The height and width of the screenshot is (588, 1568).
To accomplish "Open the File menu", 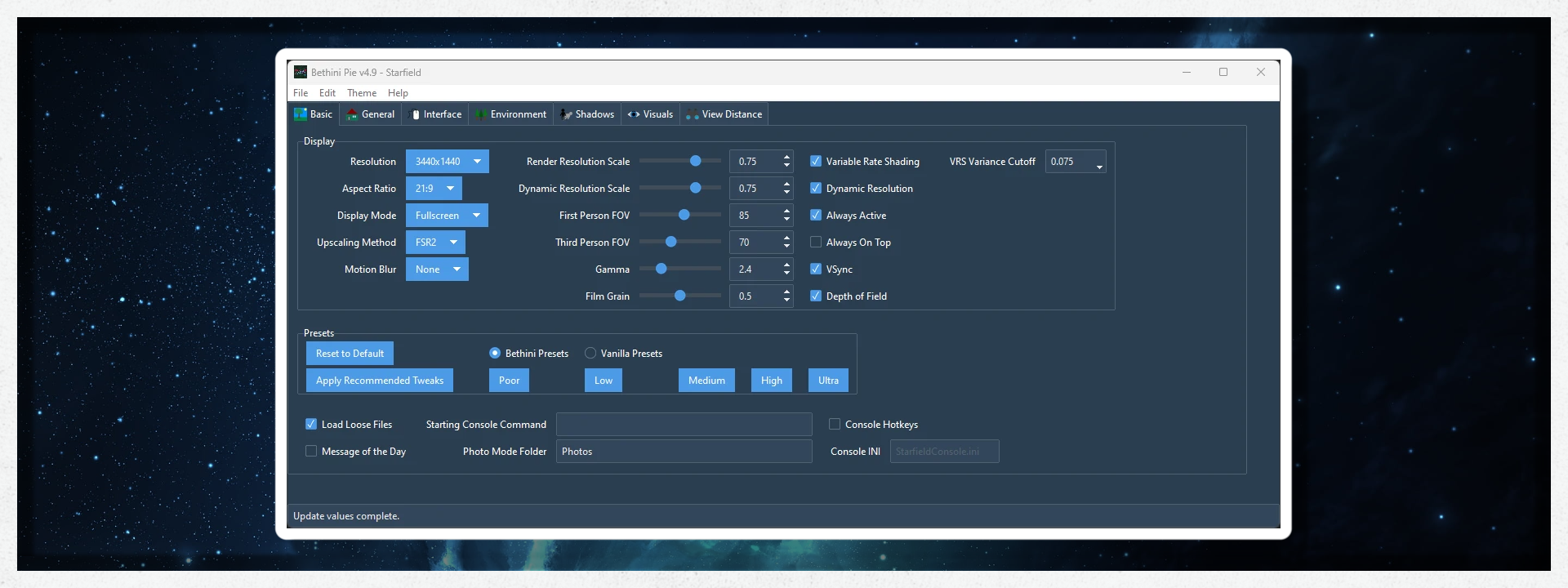I will 301,93.
